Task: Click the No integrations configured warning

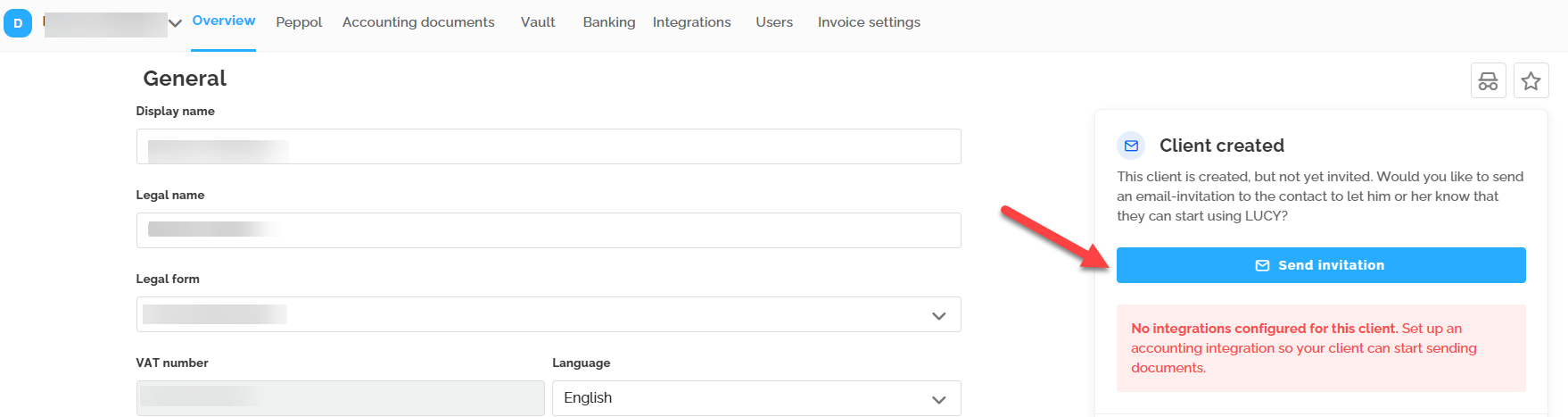Action: pos(1320,348)
